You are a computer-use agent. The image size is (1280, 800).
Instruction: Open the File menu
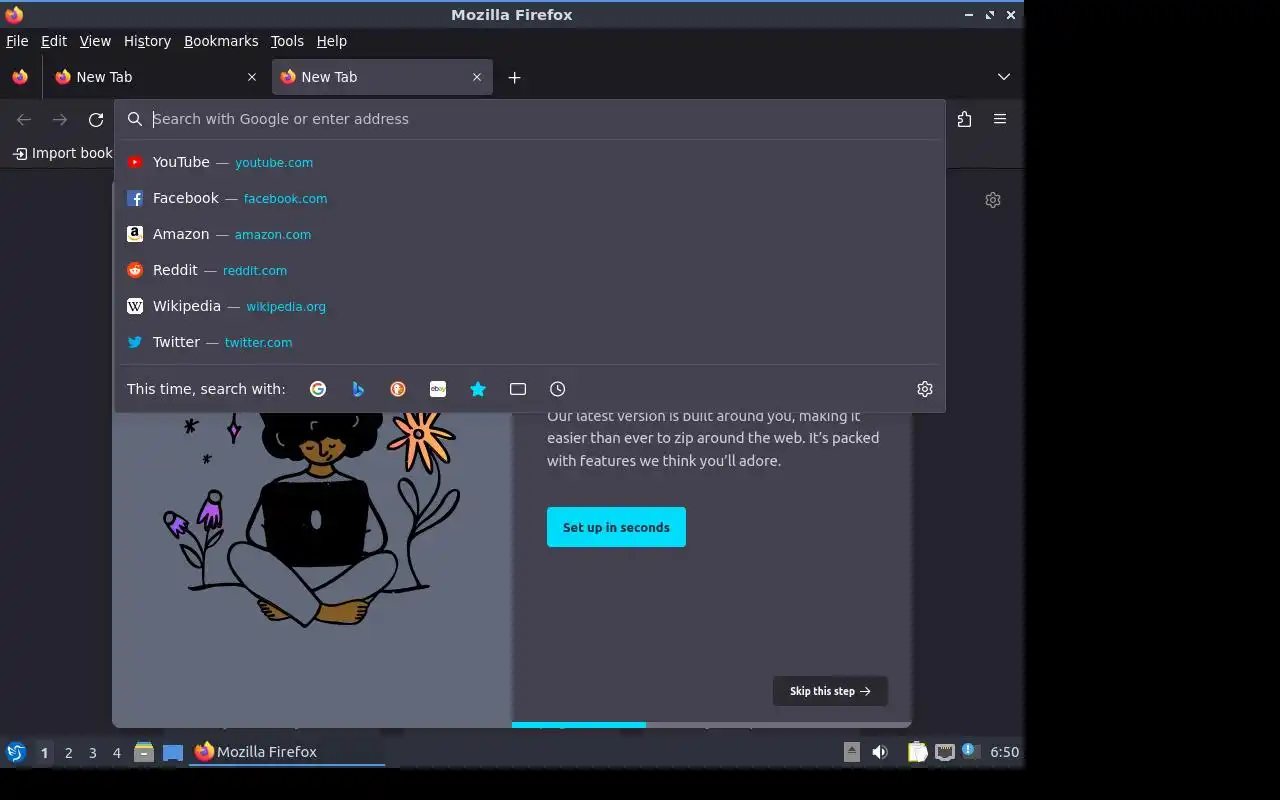coord(17,41)
